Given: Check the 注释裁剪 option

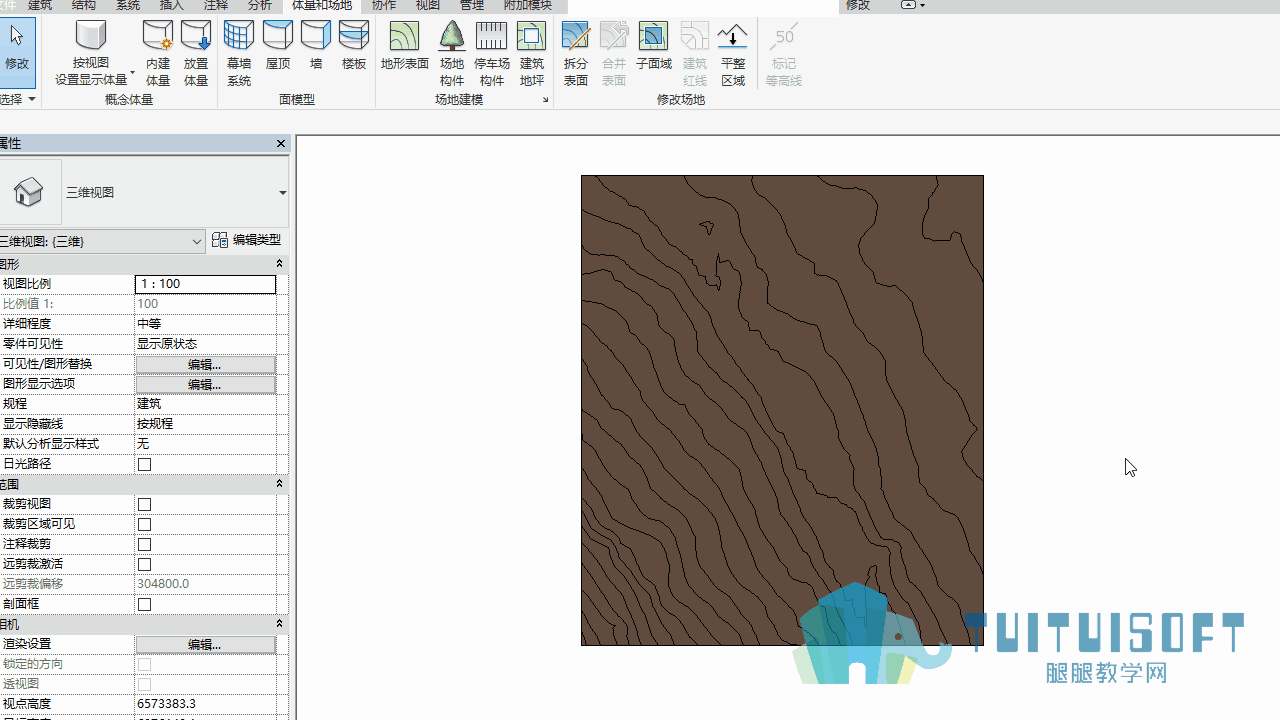Looking at the screenshot, I should tap(145, 544).
